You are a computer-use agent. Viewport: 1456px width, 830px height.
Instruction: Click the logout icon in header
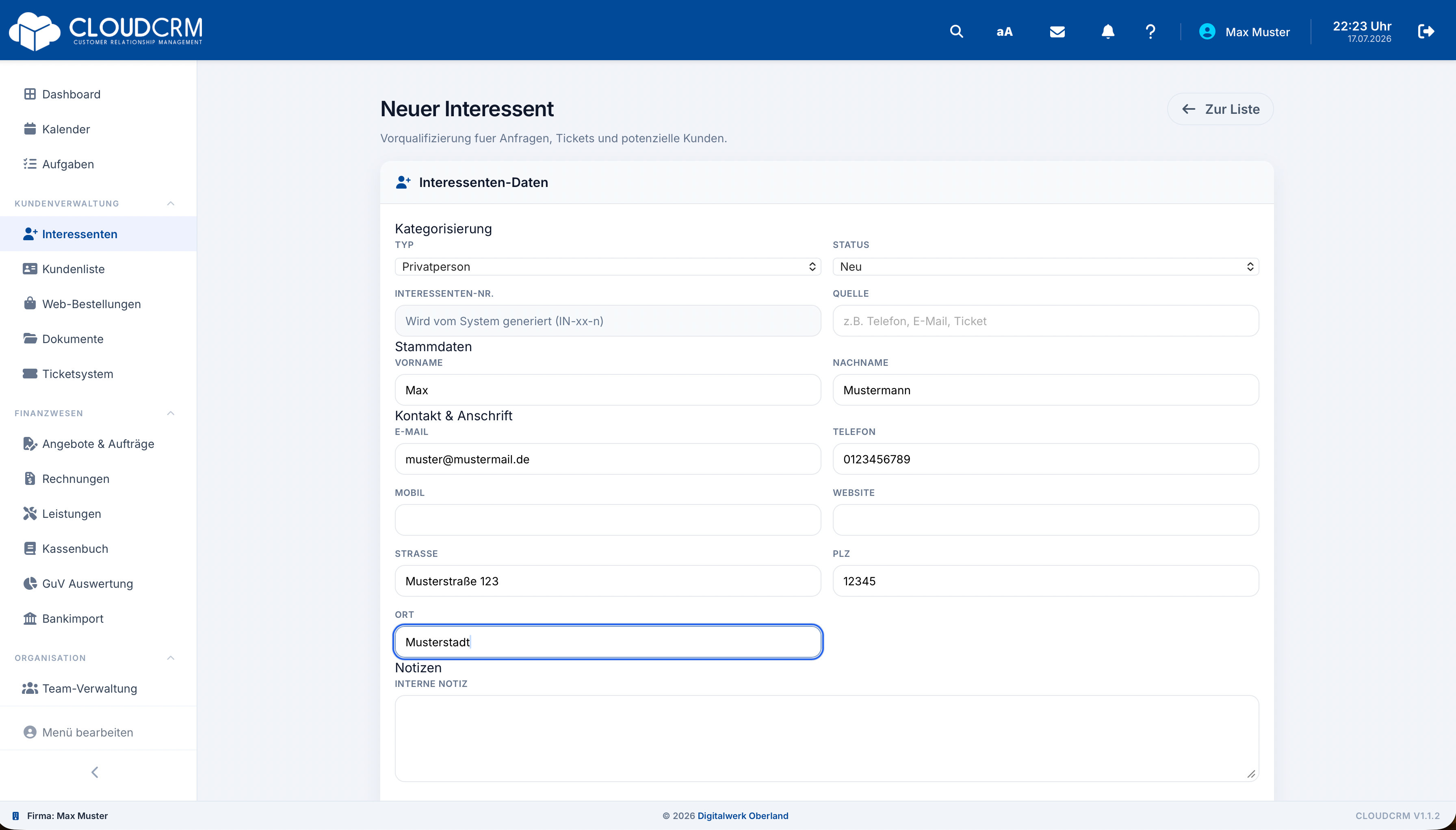pyautogui.click(x=1426, y=31)
